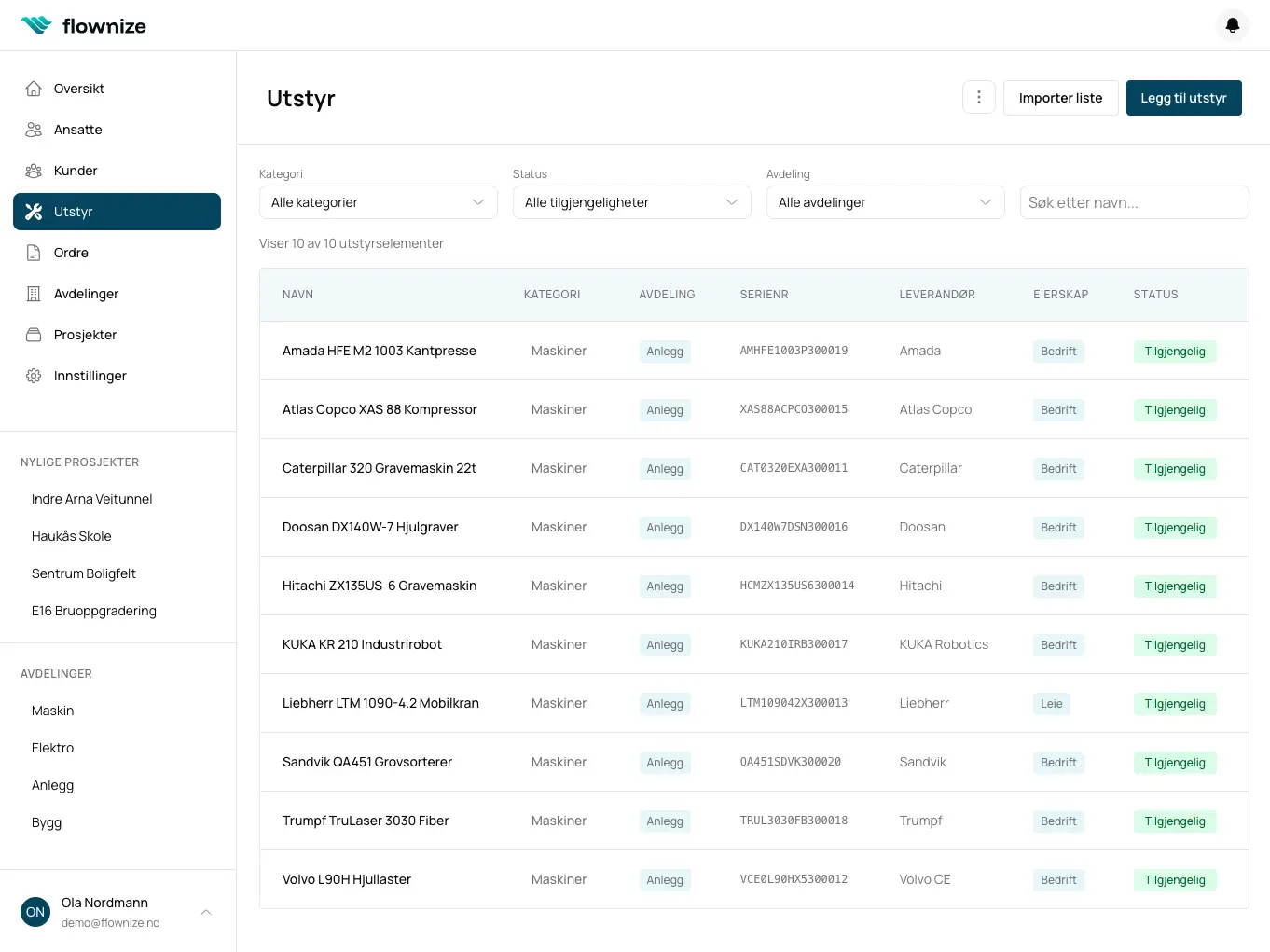Collapse the Ola Nordmann account chevron
This screenshot has width=1270, height=952.
pos(205,912)
